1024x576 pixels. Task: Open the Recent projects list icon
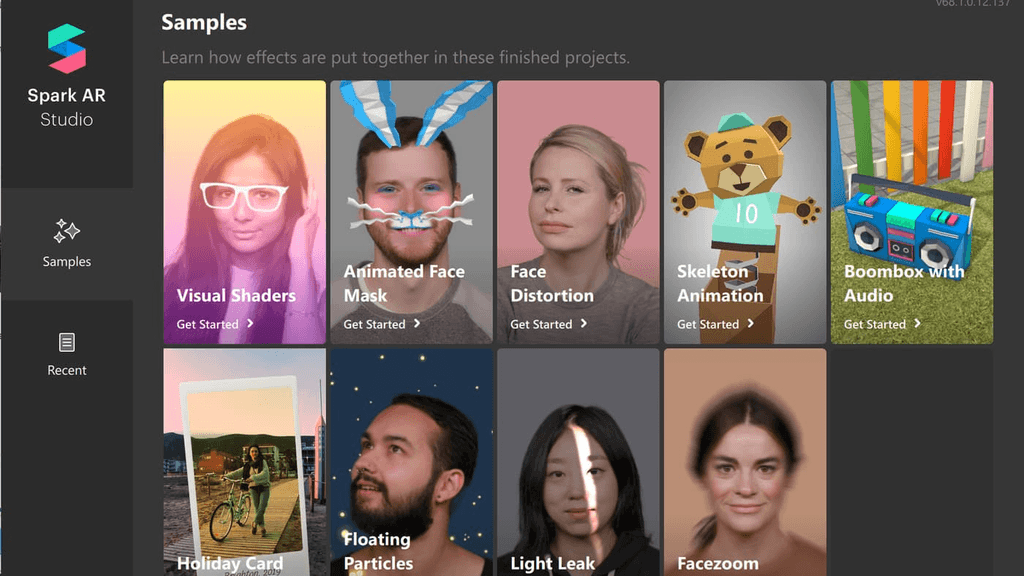click(67, 342)
